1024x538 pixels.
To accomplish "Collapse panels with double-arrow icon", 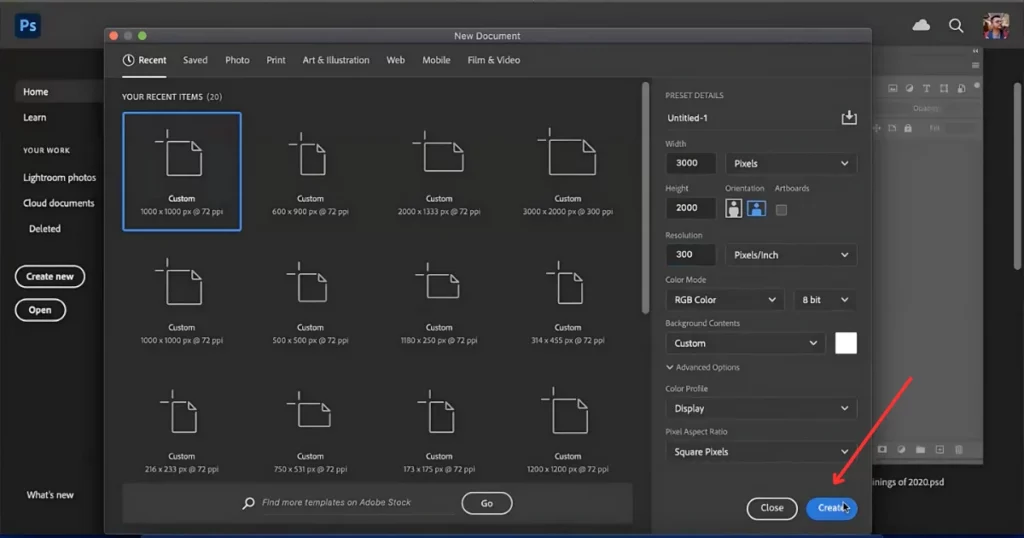I will click(975, 51).
